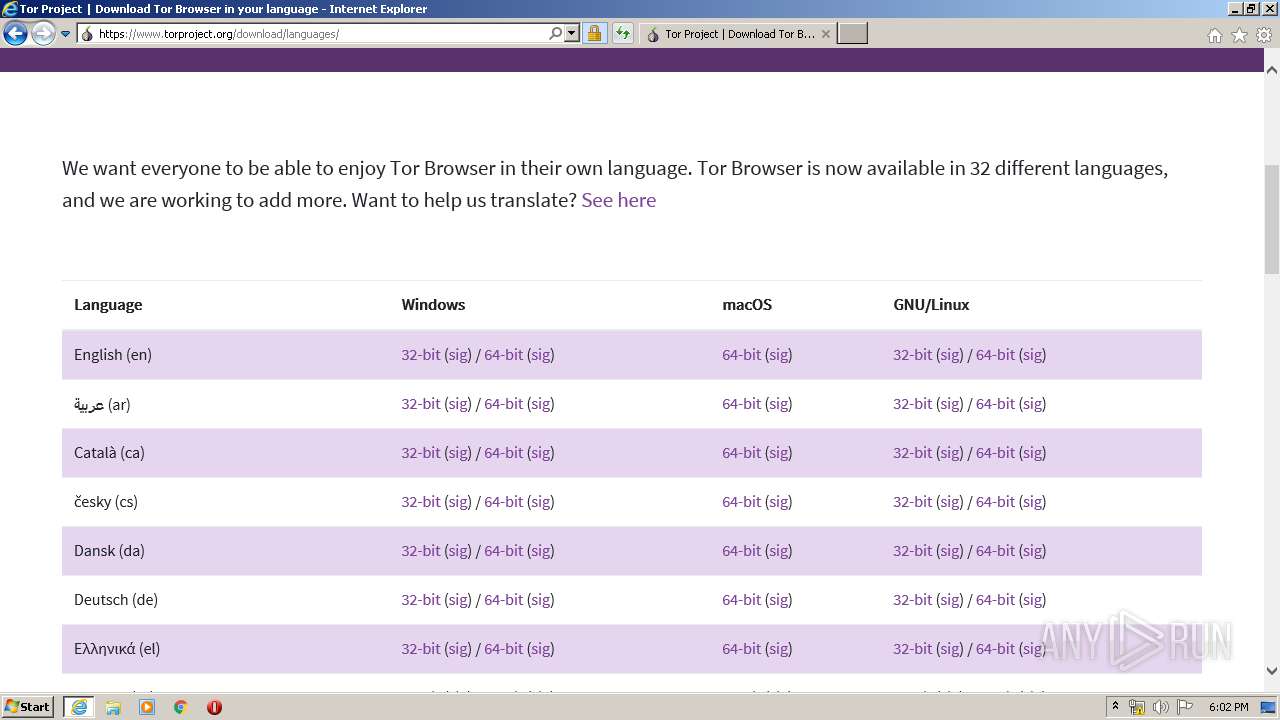Click the macOS column header
Image resolution: width=1280 pixels, height=720 pixels.
pos(747,305)
